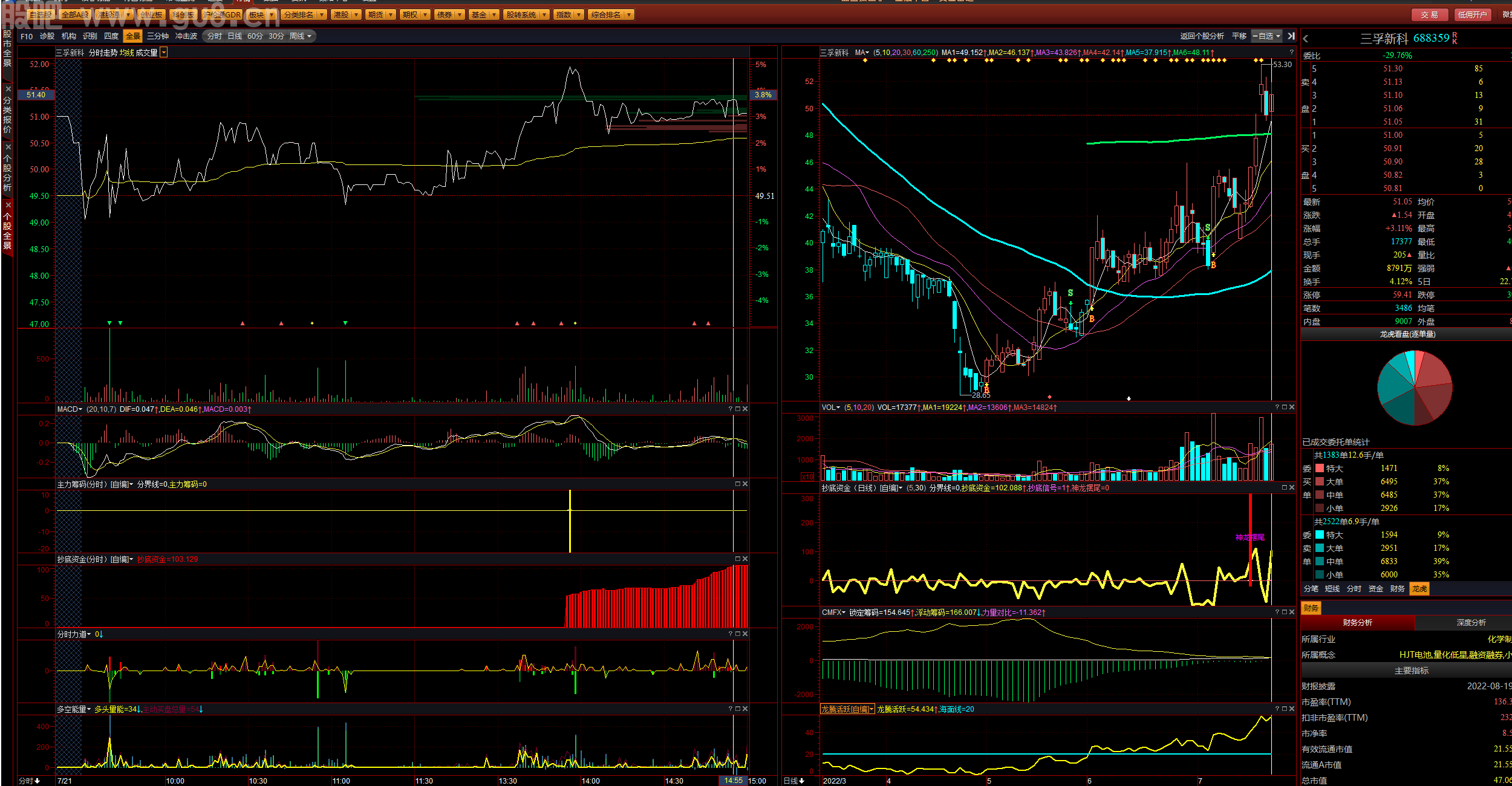Image resolution: width=1512 pixels, height=786 pixels.
Task: Close the 个股全景 side tab
Action: pos(8,205)
